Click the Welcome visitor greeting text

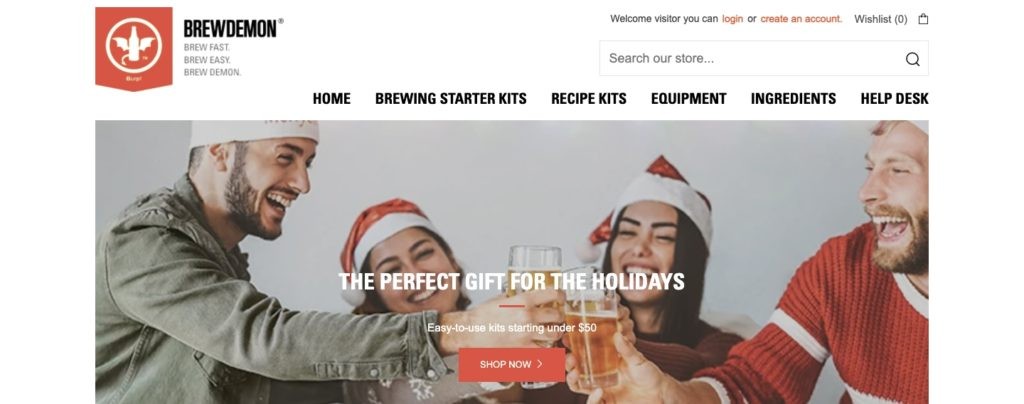[664, 19]
